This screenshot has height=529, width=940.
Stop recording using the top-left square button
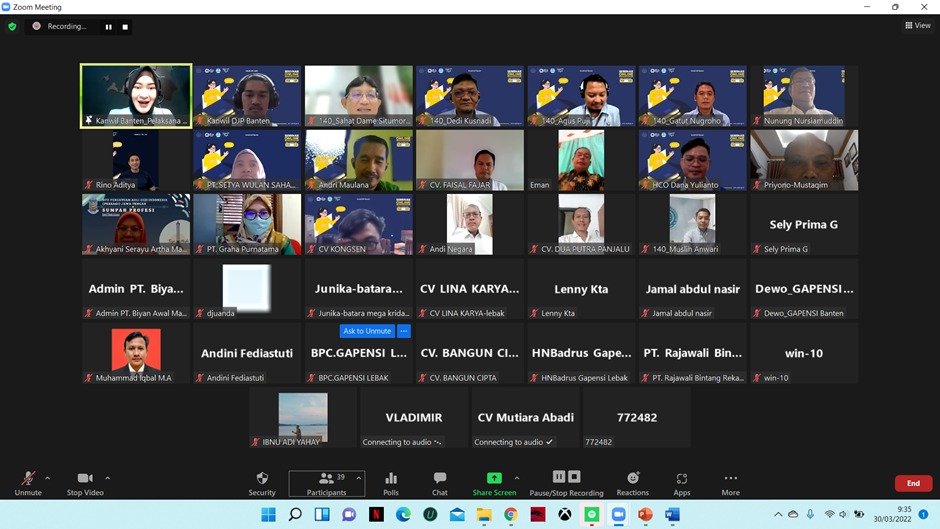(x=125, y=27)
